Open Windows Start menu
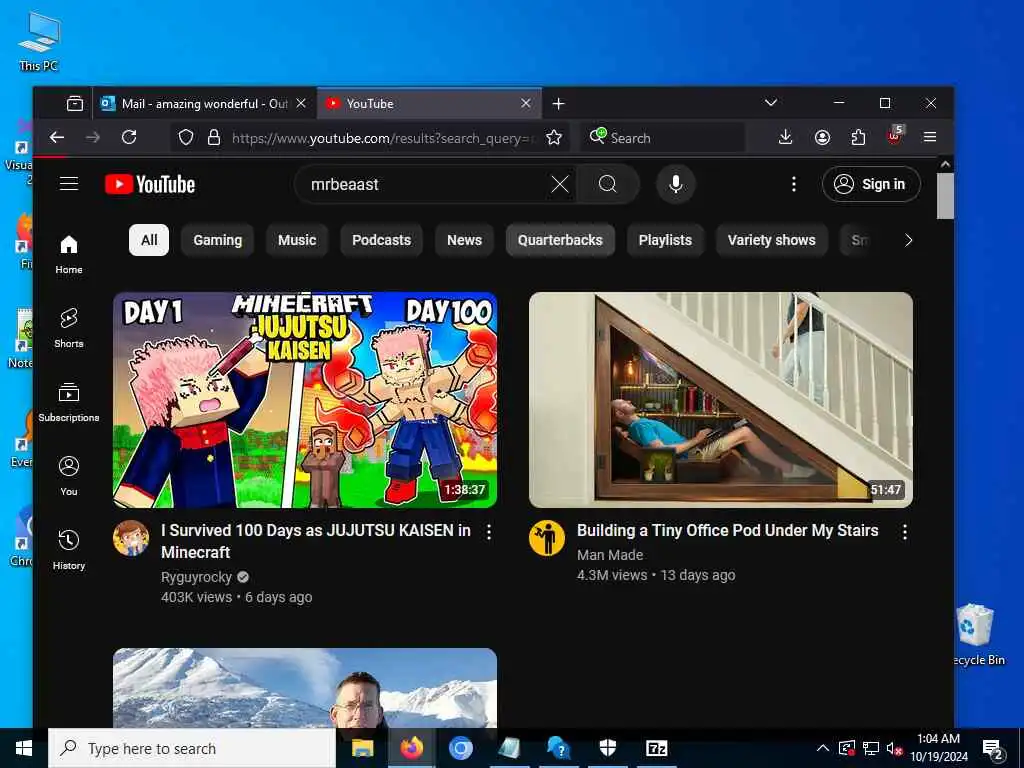1024x768 pixels. tap(24, 748)
